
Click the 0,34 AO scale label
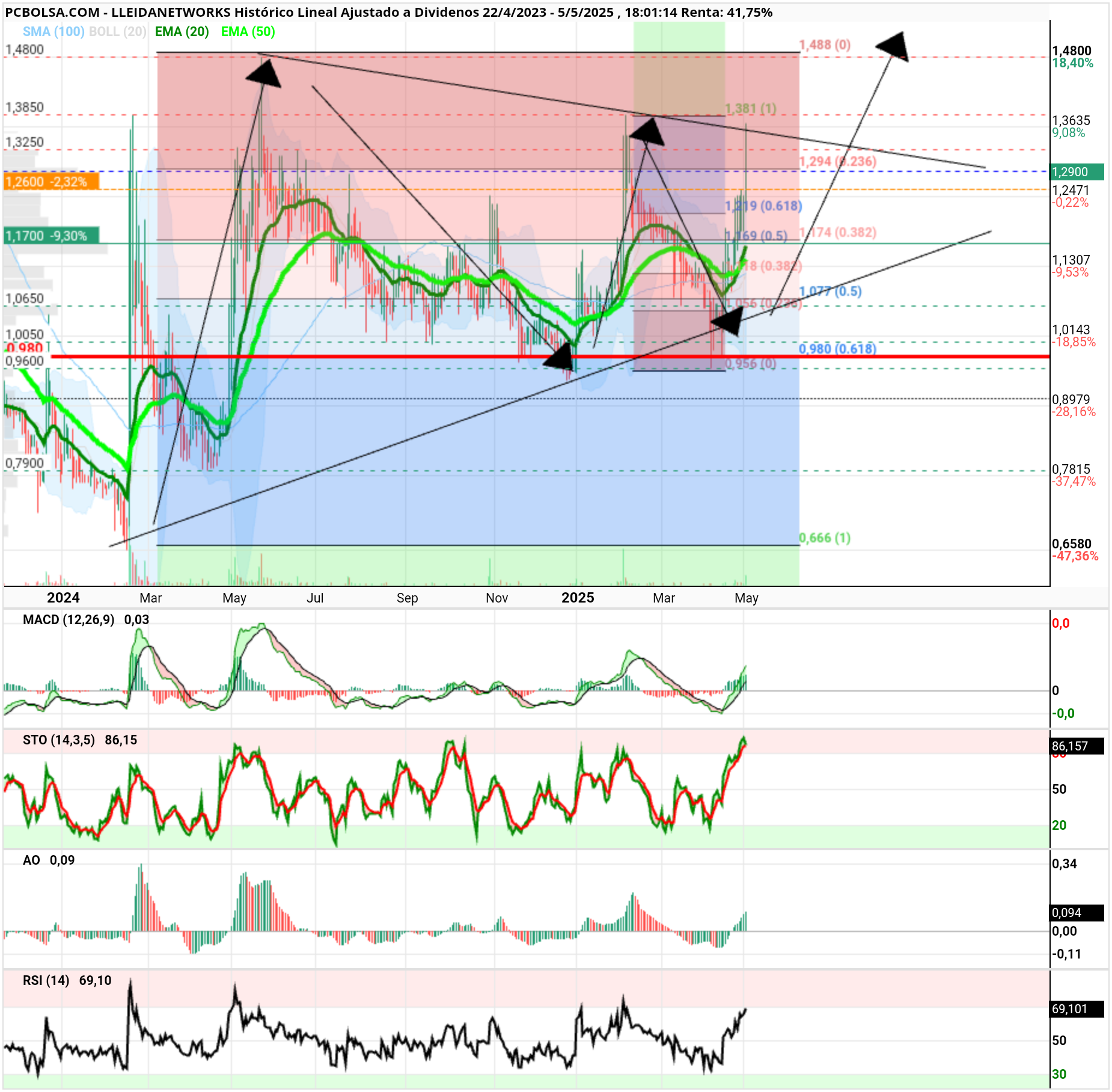(x=1065, y=864)
